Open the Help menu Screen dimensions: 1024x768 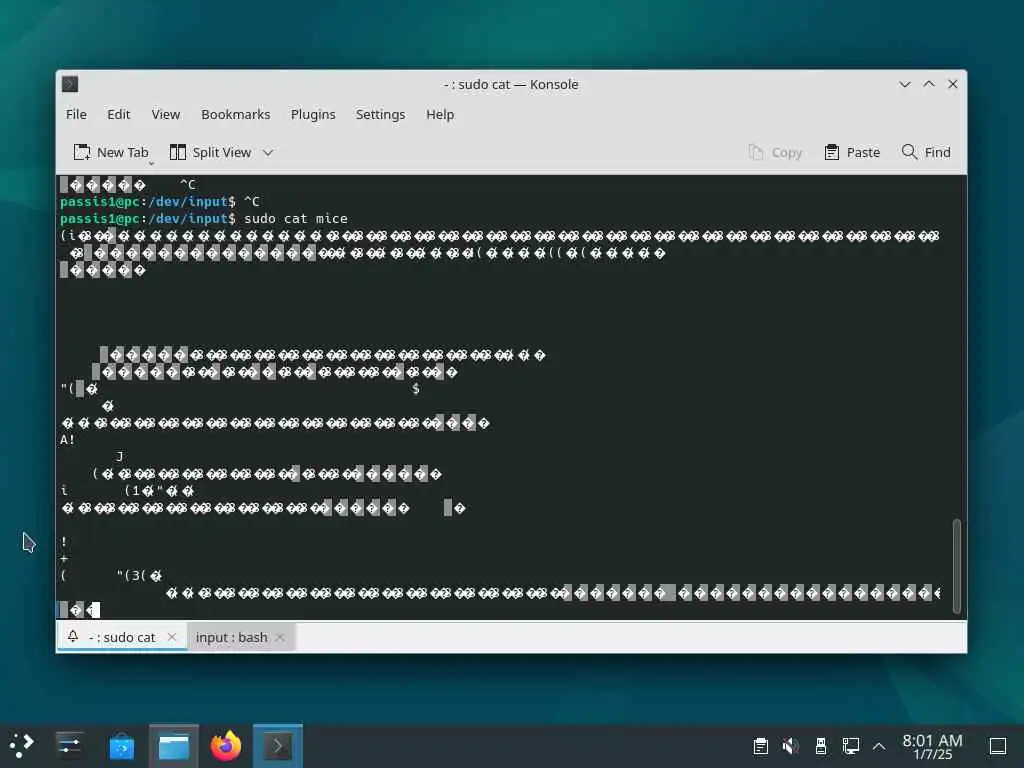[x=440, y=114]
